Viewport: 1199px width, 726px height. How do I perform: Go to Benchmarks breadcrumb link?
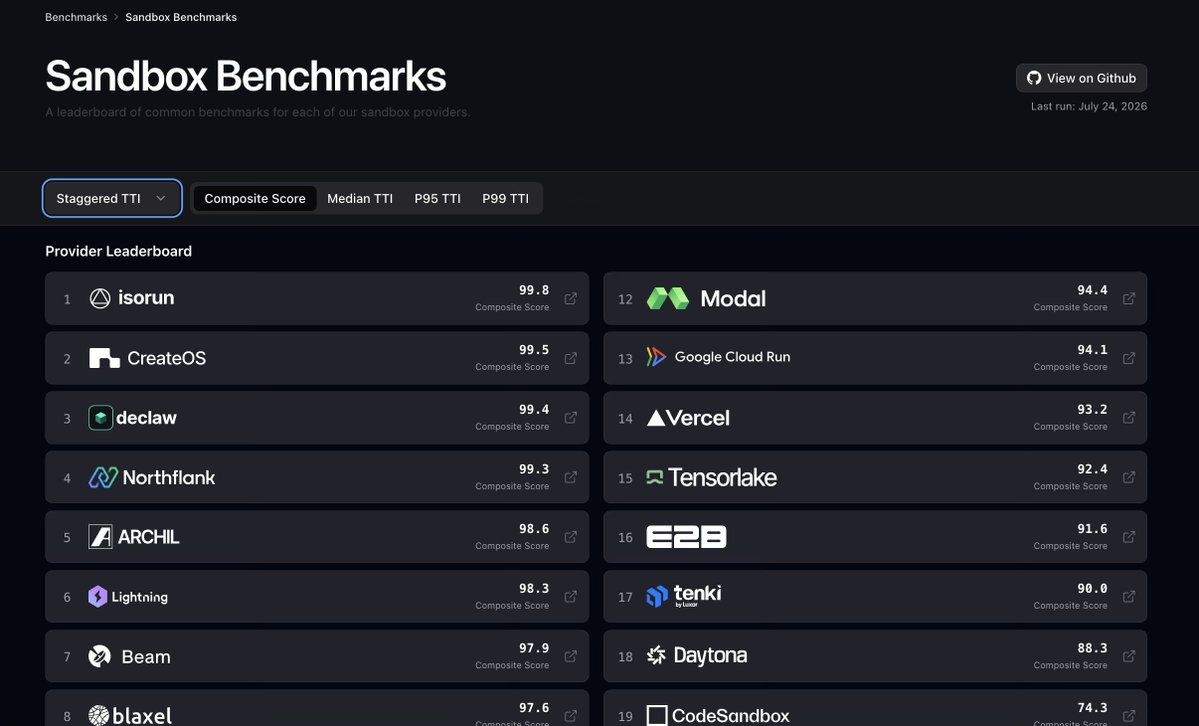coord(76,17)
